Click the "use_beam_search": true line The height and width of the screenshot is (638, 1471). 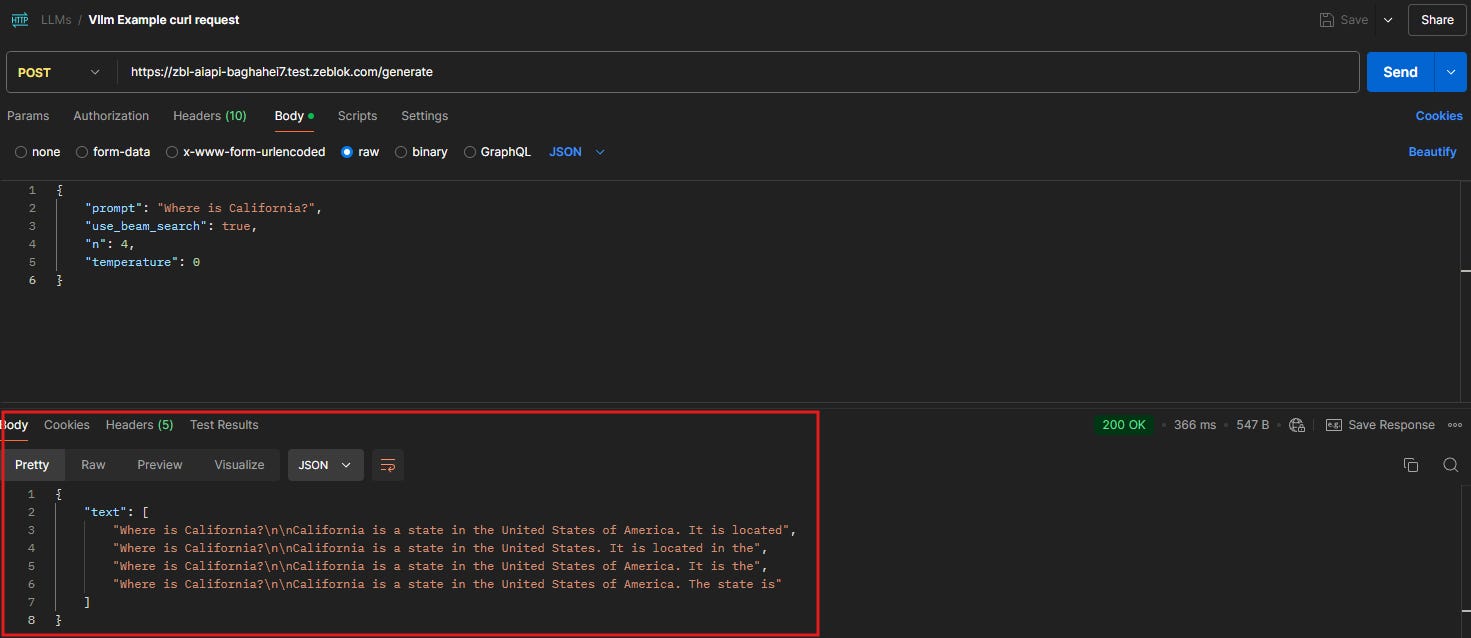click(171, 226)
